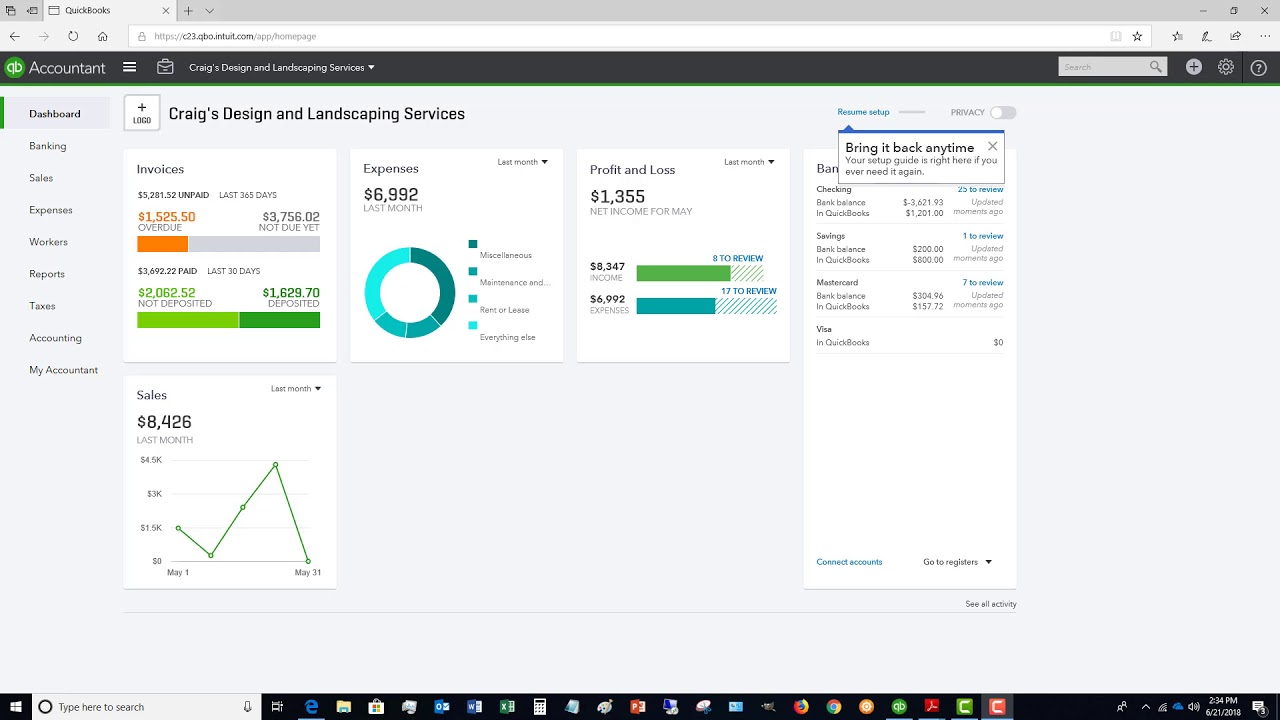Select Dashboard in the sidebar
Screen dimensions: 1280x720
click(x=55, y=114)
